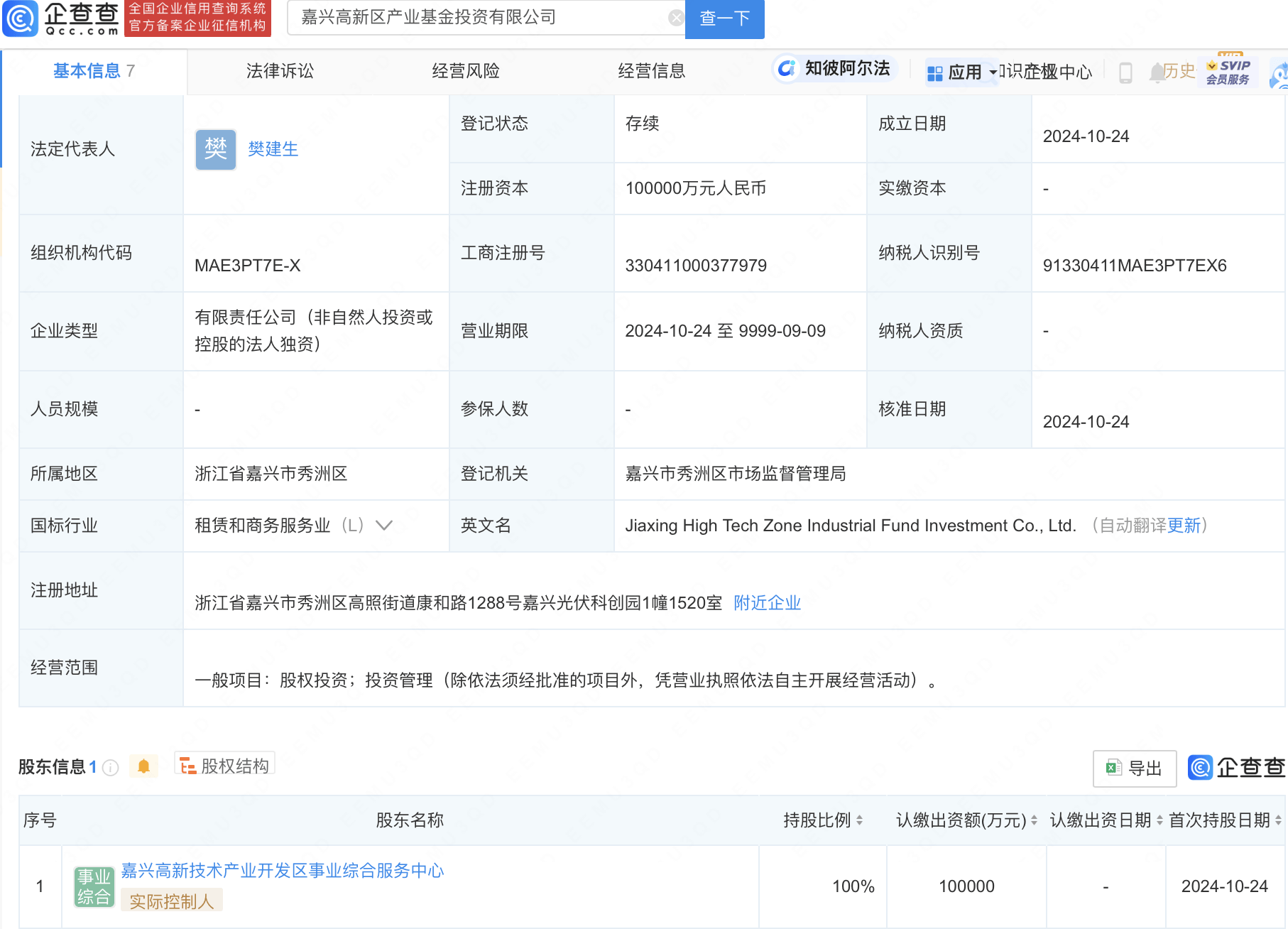Screen dimensions: 1288x929
Task: Click the 实际控制人 tag
Action: click(172, 901)
